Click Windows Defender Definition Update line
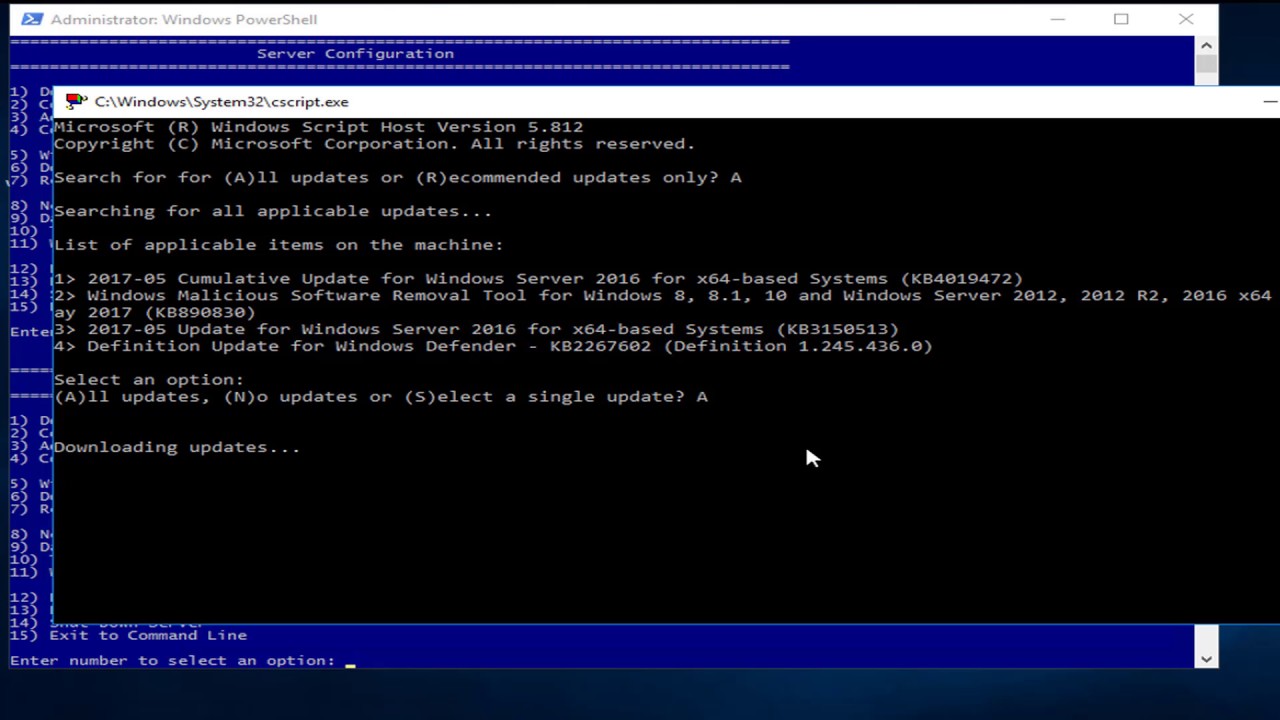Image resolution: width=1280 pixels, height=720 pixels. point(493,346)
